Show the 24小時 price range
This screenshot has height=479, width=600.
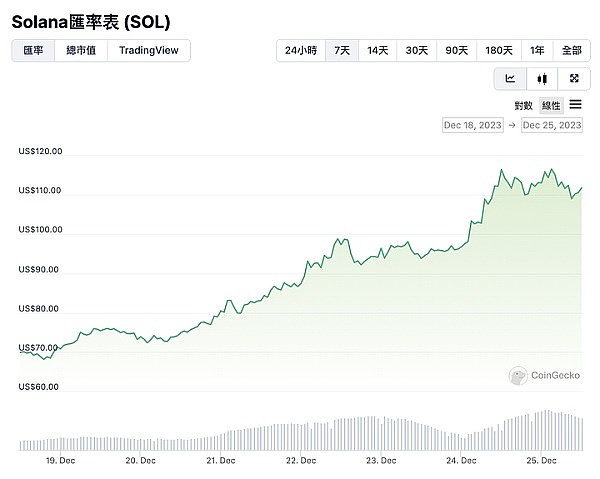pyautogui.click(x=300, y=50)
